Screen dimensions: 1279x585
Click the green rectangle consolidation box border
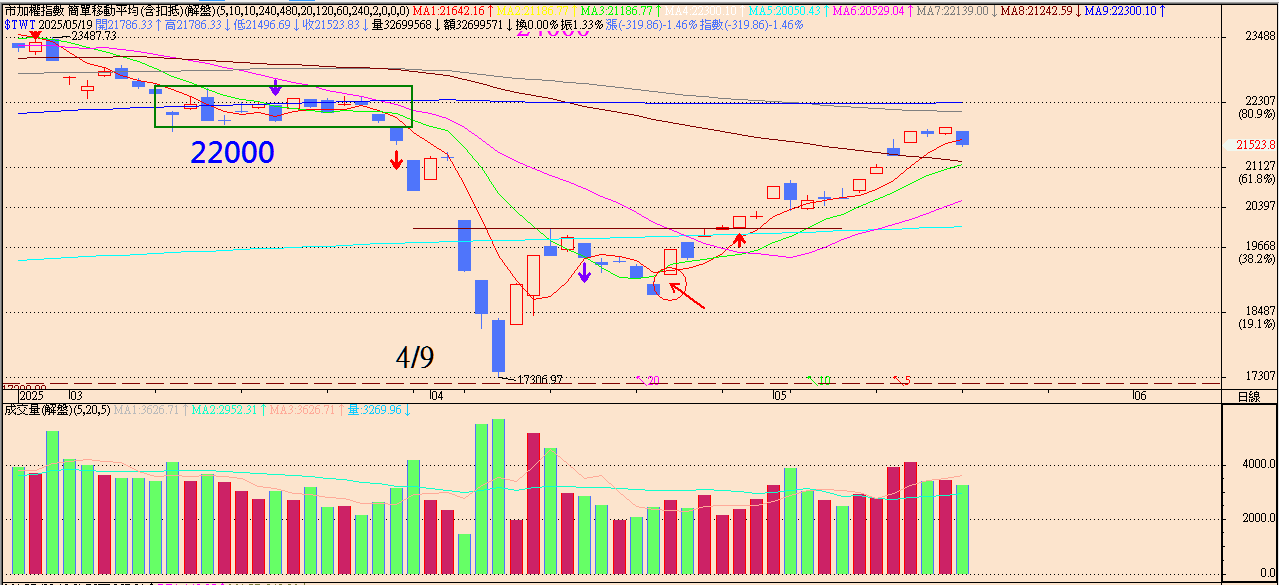pos(283,87)
